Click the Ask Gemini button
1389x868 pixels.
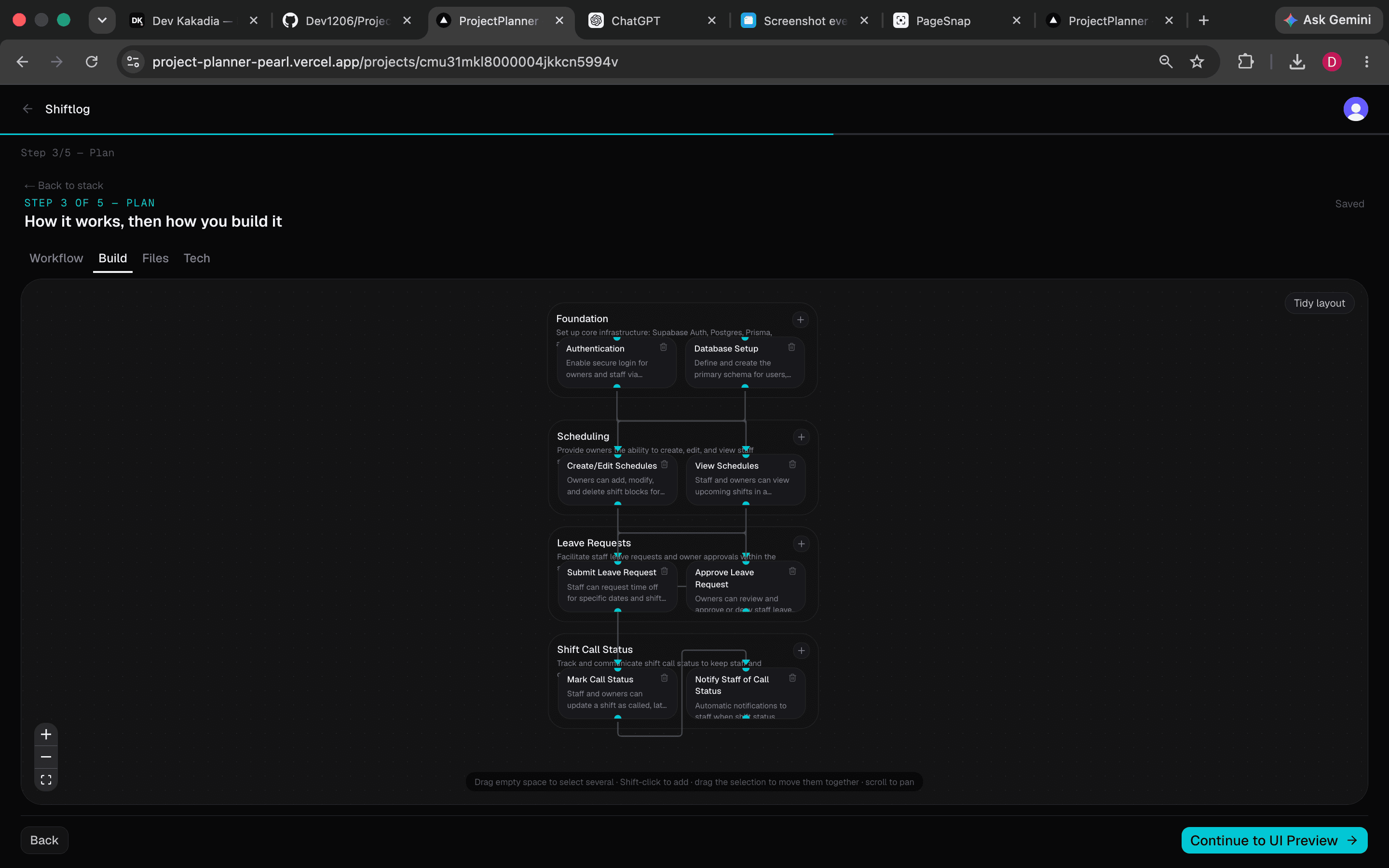tap(1328, 20)
